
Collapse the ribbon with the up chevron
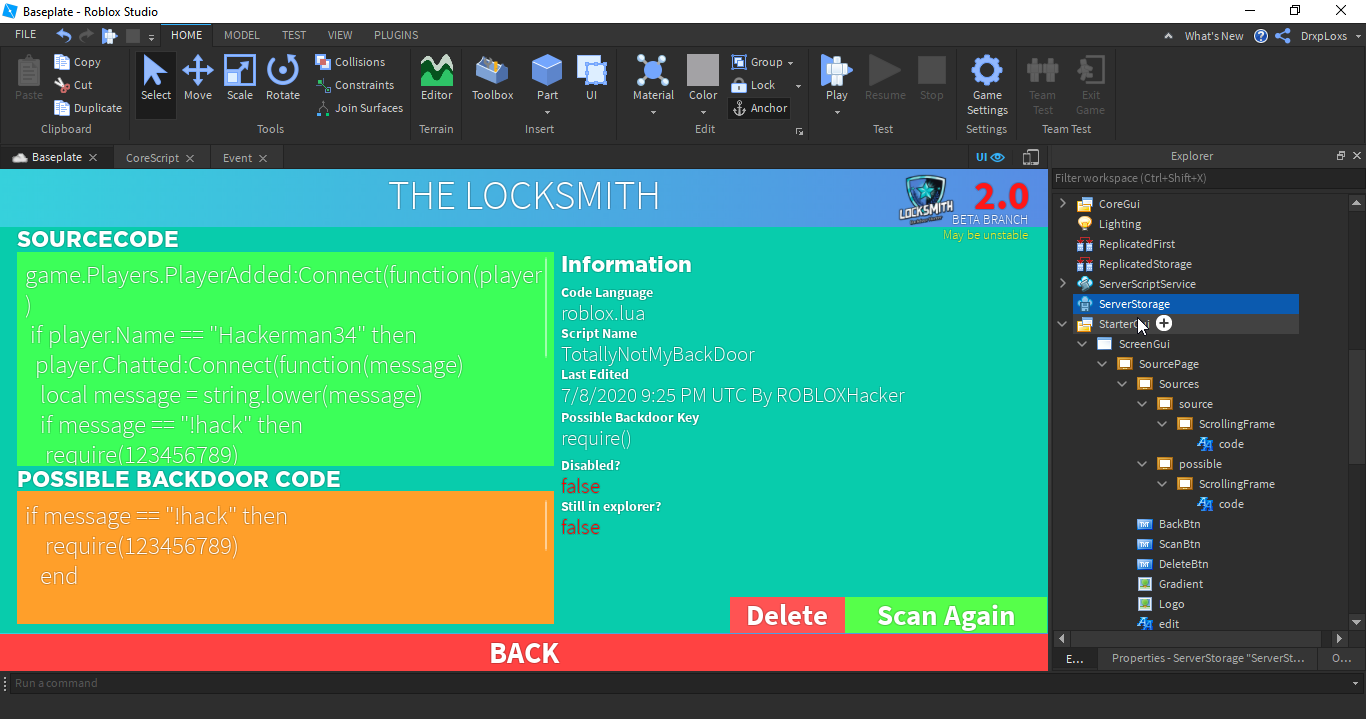[x=1169, y=36]
